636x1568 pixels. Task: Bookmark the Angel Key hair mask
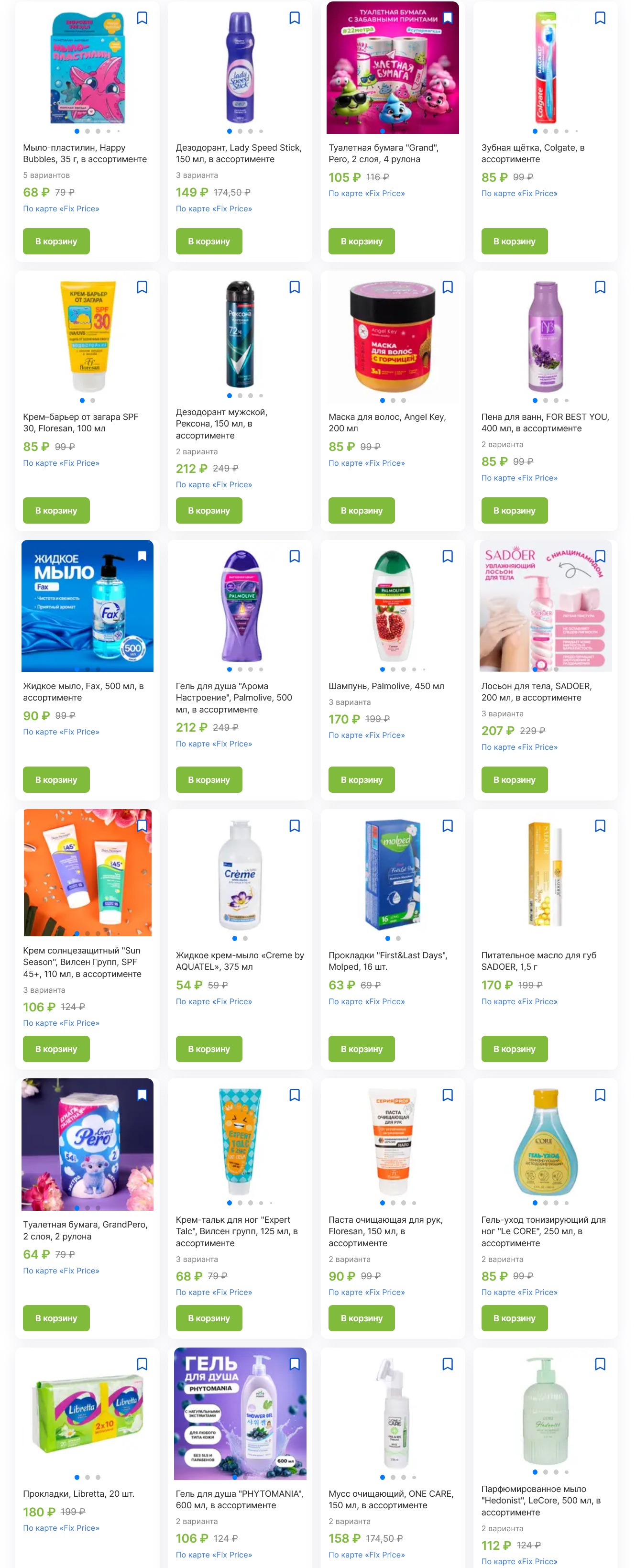(447, 287)
